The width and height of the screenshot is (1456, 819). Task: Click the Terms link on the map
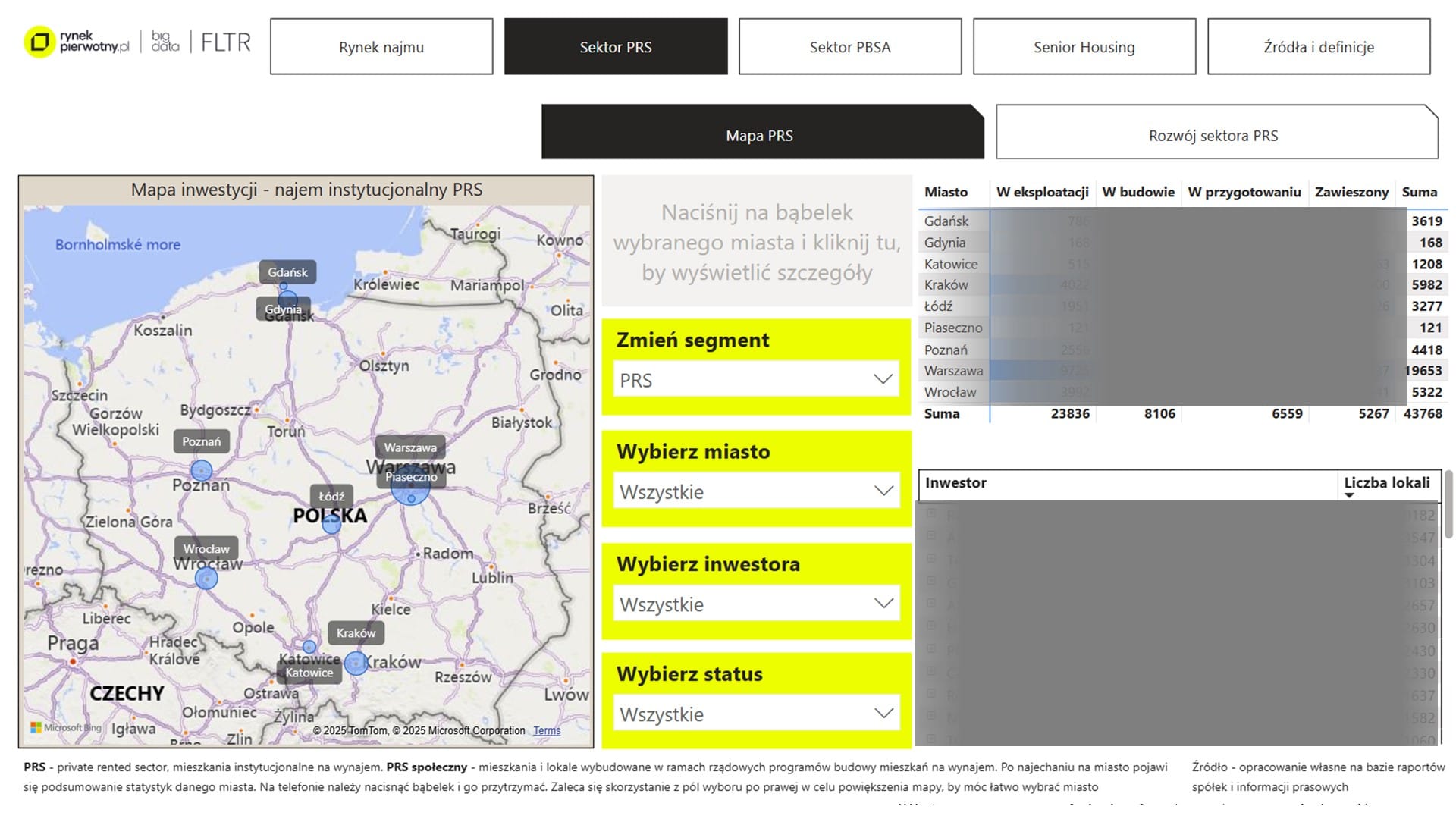546,730
